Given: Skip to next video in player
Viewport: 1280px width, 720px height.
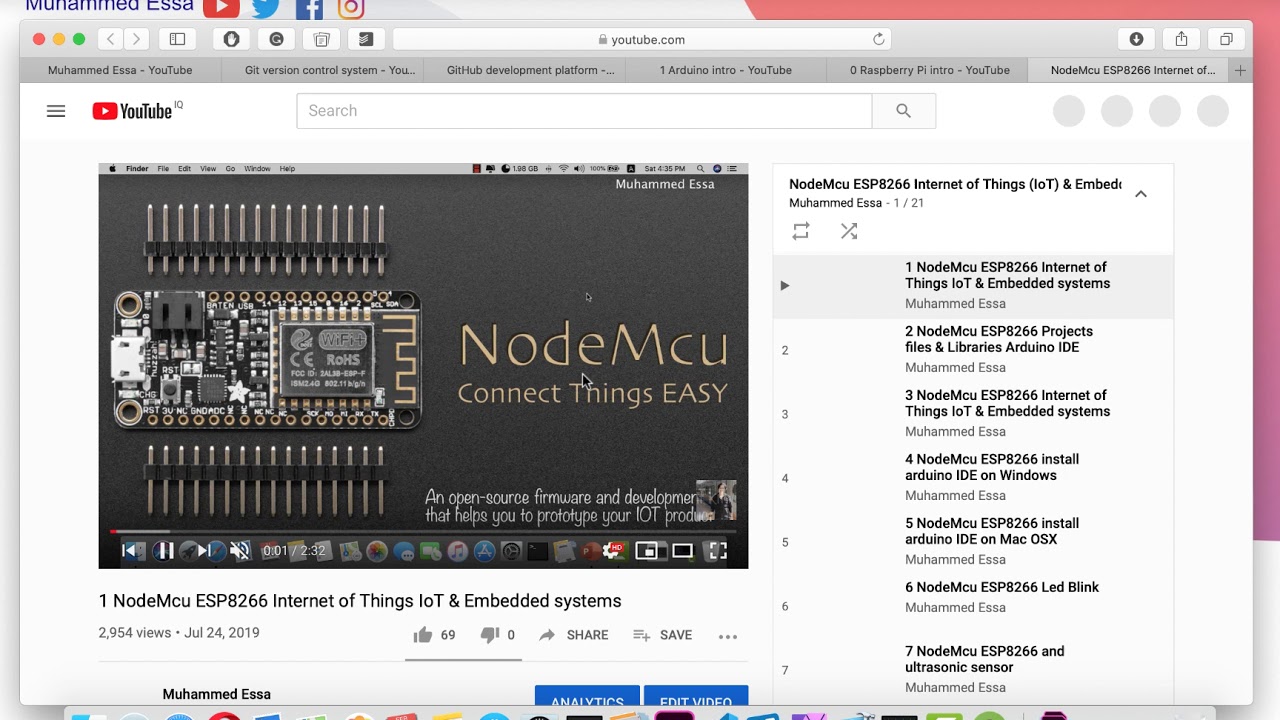Looking at the screenshot, I should pyautogui.click(x=203, y=550).
